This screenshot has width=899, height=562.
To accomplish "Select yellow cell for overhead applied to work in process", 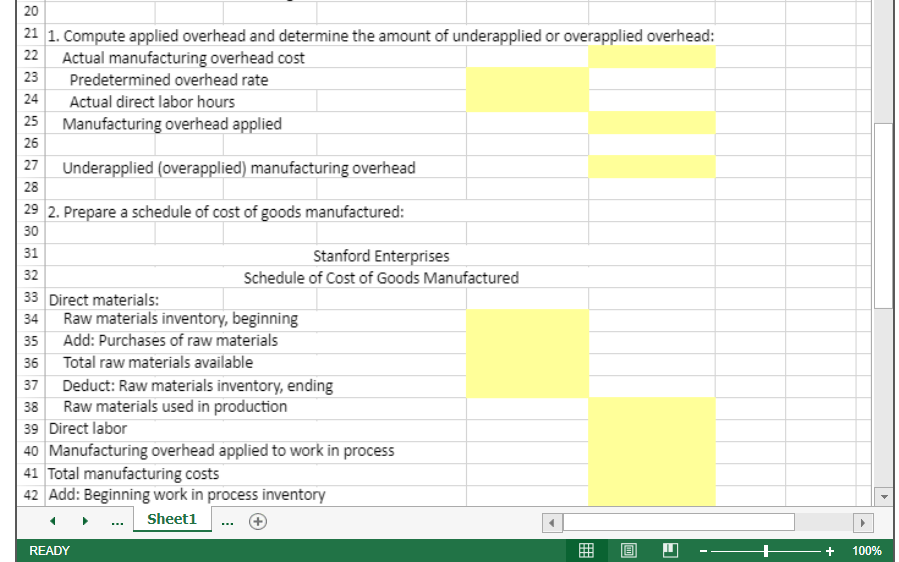I will click(652, 453).
